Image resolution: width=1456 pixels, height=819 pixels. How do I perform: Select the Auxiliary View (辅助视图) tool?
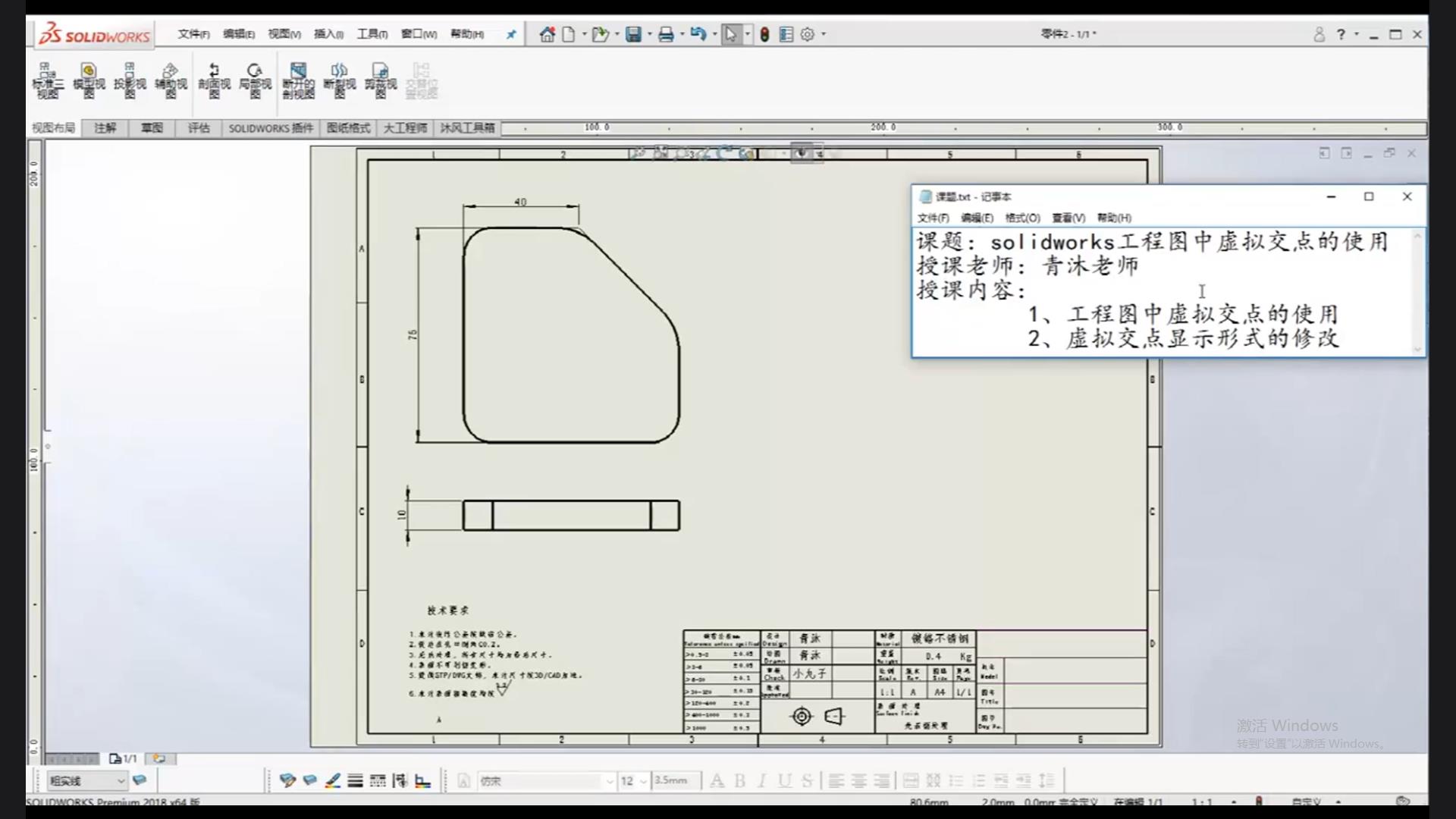point(171,80)
